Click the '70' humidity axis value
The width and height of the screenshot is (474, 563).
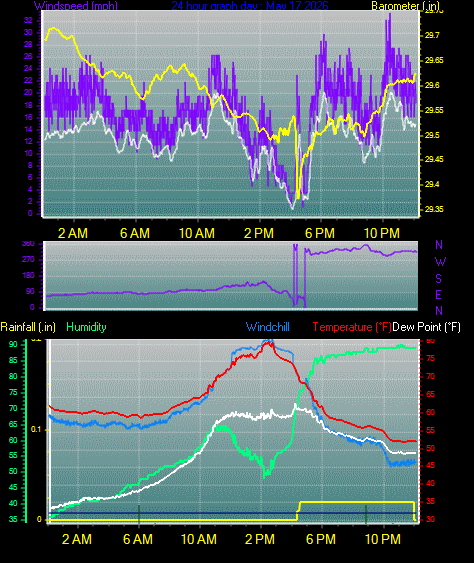coord(13,409)
